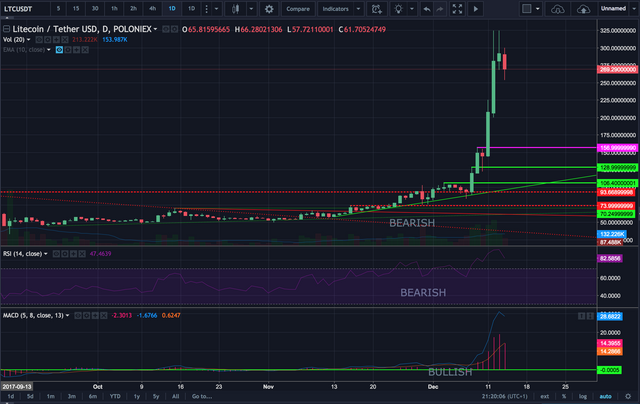Select red 269.29 price label

pos(618,69)
